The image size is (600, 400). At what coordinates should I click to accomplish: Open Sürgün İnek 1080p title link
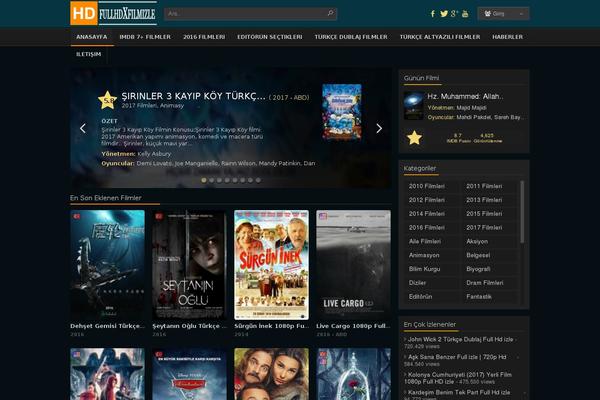tap(271, 326)
